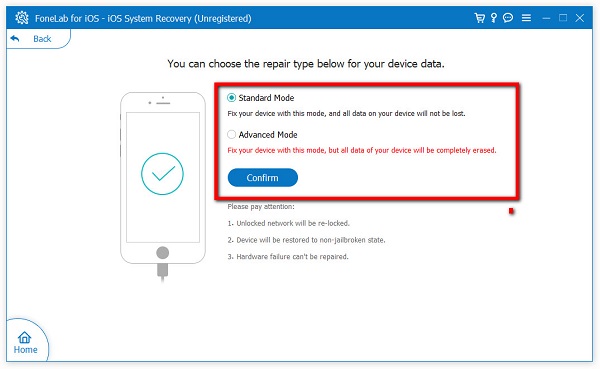This screenshot has width=600, height=369.
Task: Minimize the FoneLab window
Action: click(x=546, y=18)
